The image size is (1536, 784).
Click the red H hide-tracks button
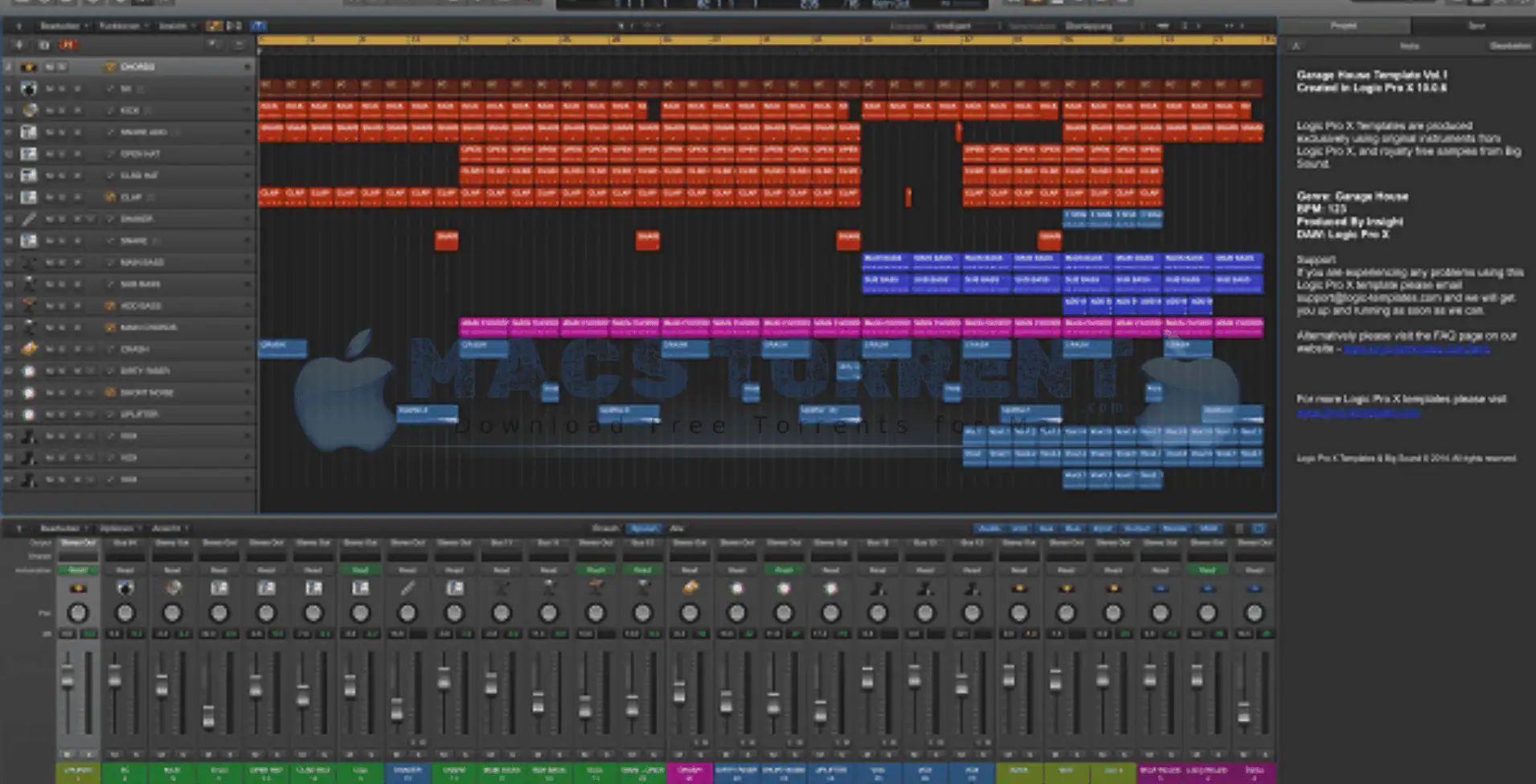68,45
